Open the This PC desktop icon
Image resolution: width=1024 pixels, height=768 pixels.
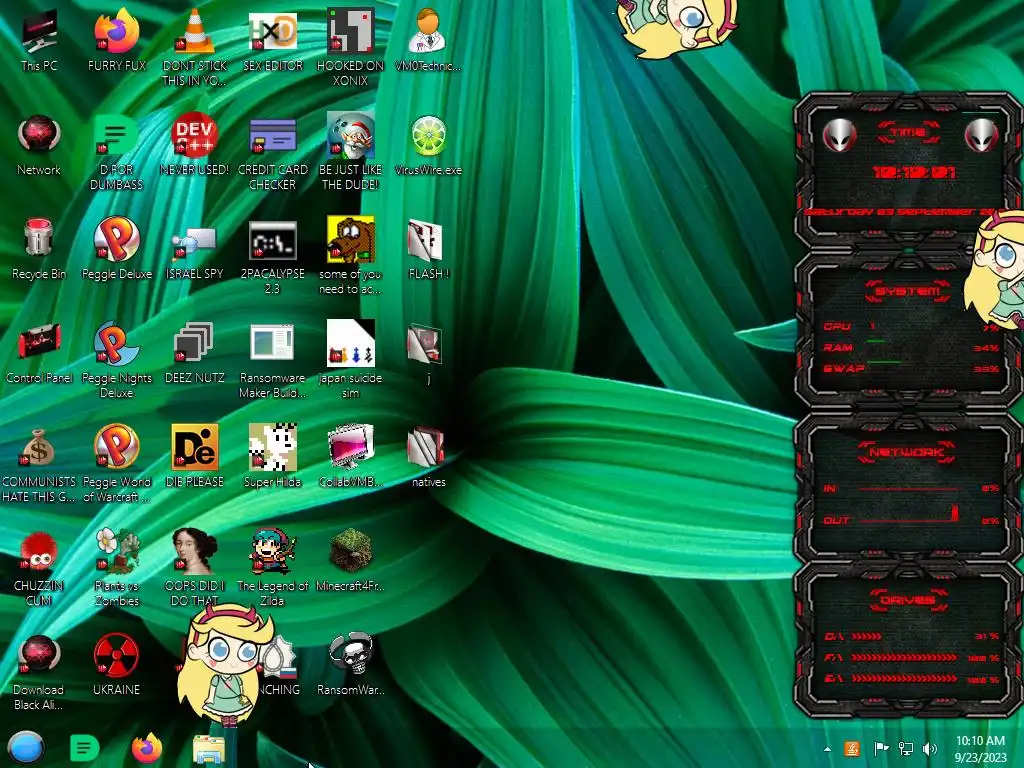click(39, 39)
